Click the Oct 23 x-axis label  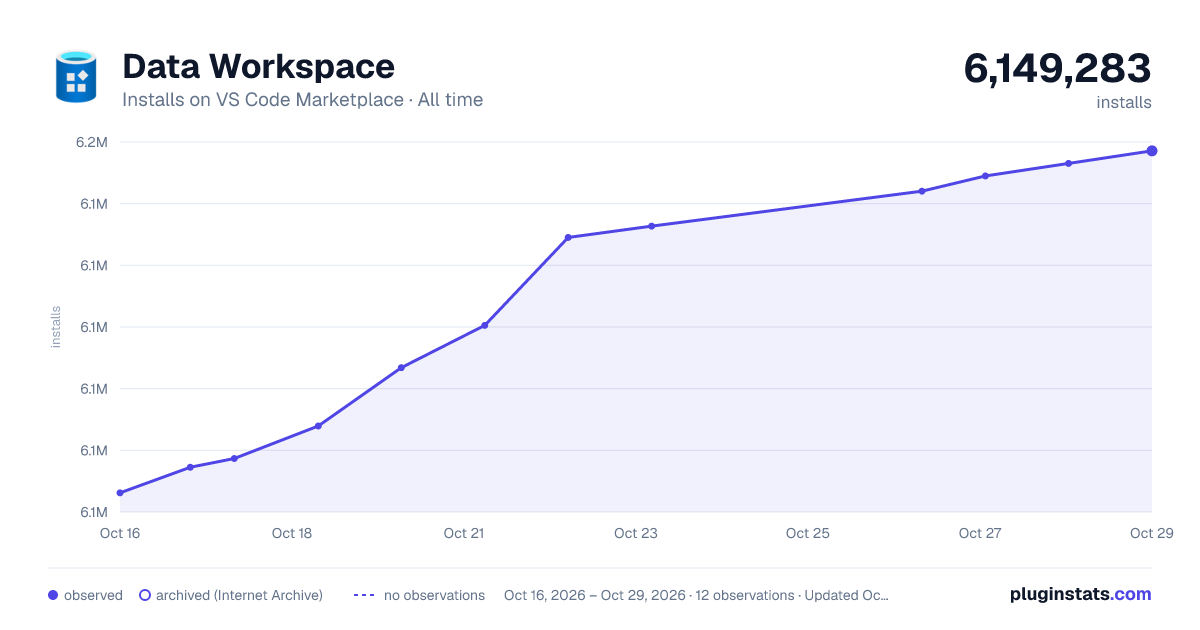636,533
